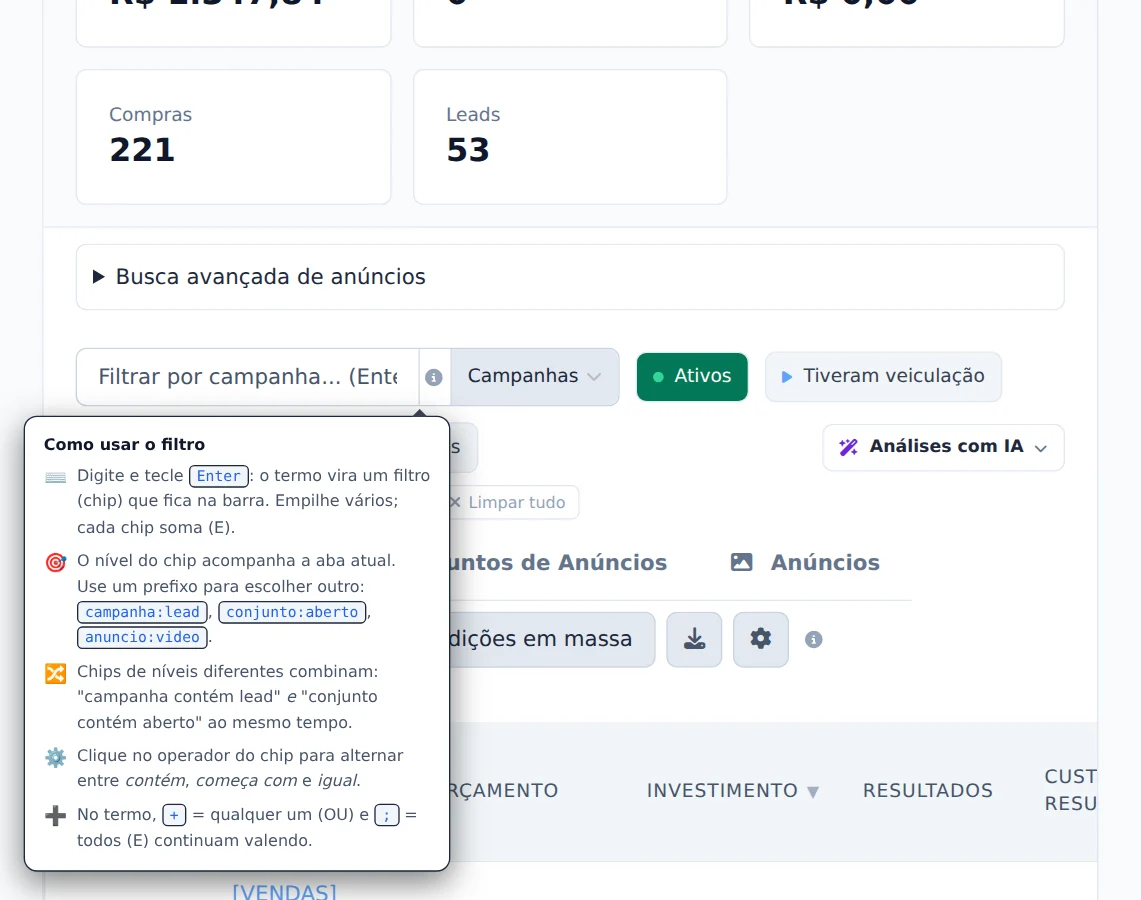
Task: Click the filter help info icon
Action: [434, 377]
